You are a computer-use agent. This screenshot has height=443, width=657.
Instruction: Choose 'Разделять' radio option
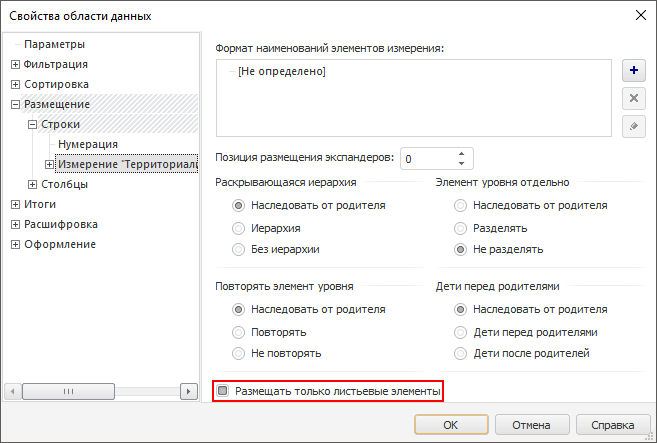point(460,227)
